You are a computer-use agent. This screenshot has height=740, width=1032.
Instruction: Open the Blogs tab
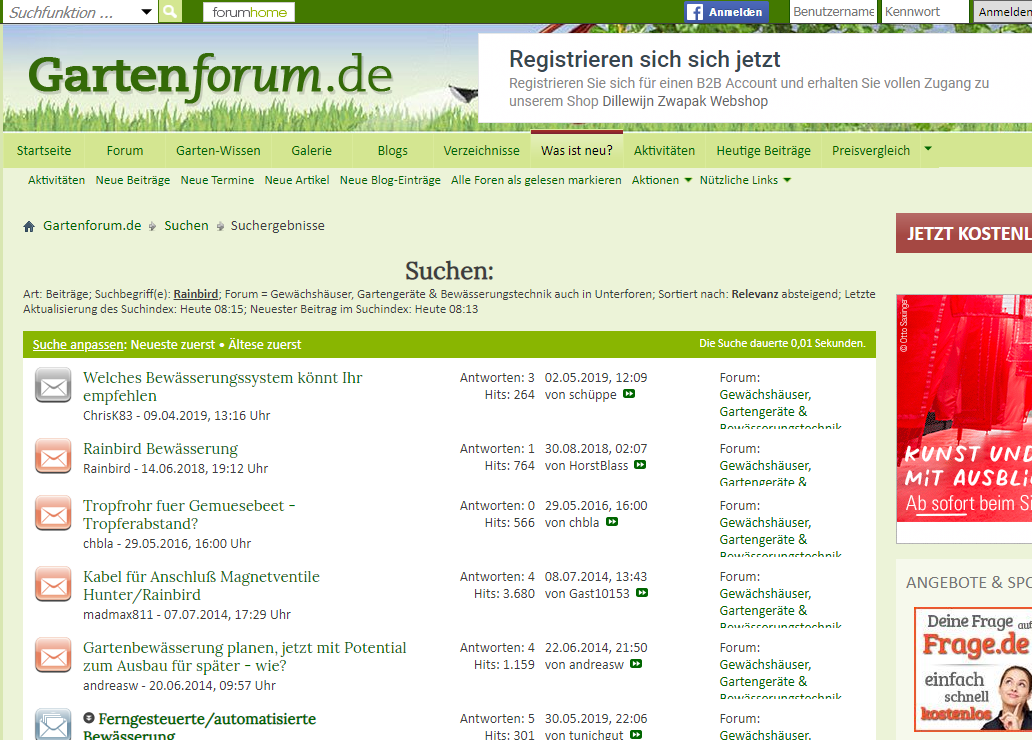click(x=393, y=150)
